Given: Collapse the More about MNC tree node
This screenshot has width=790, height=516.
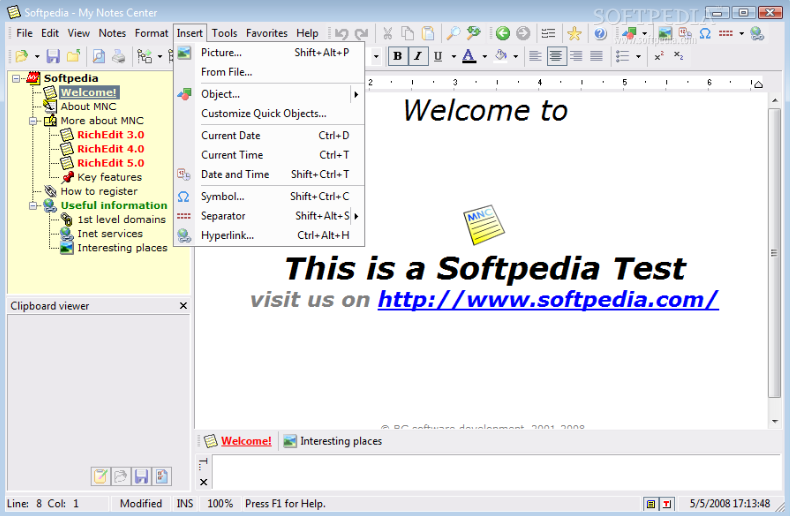Looking at the screenshot, I should 33,121.
